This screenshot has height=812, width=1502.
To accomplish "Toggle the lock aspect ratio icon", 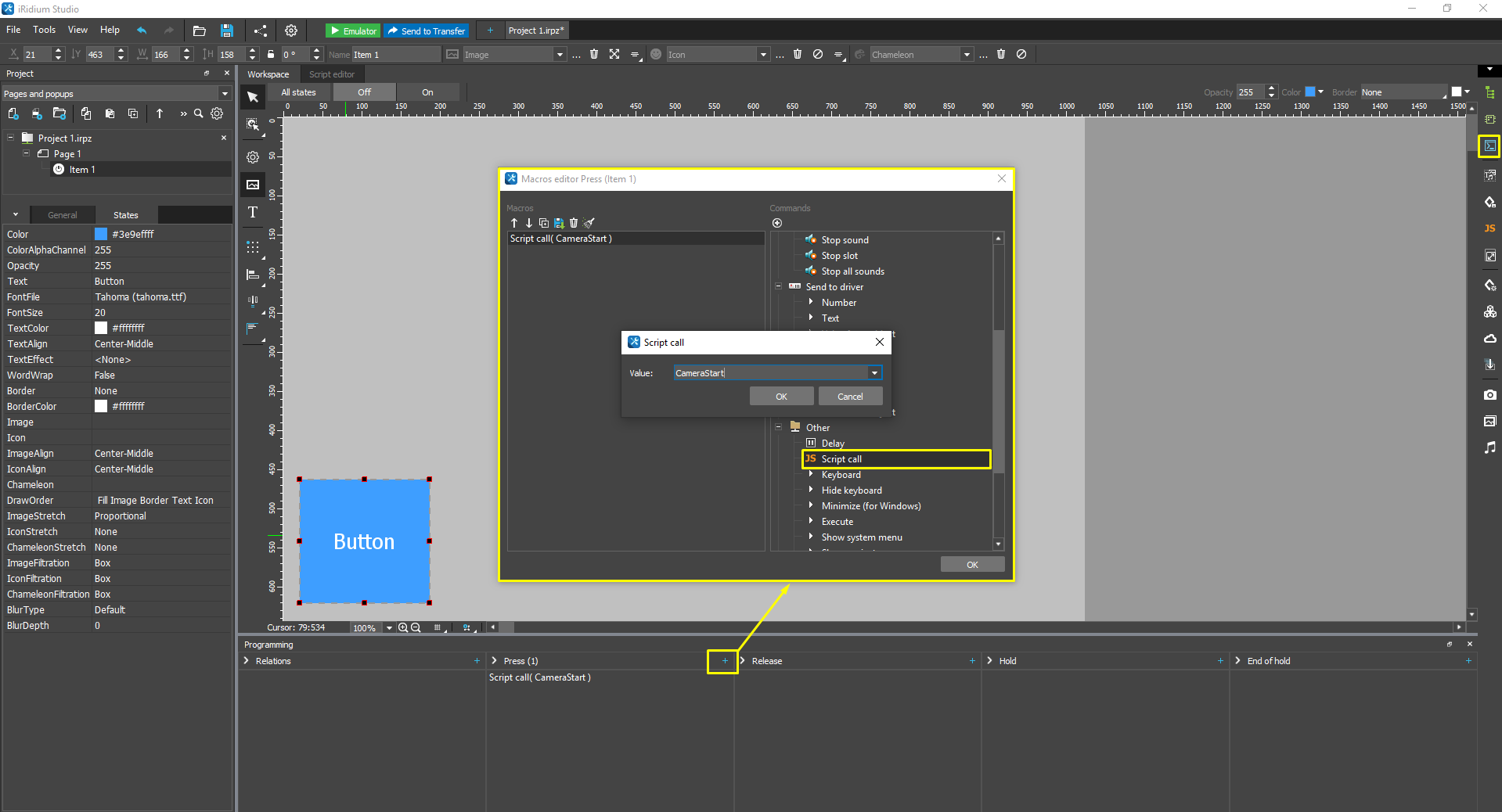I will coord(271,55).
